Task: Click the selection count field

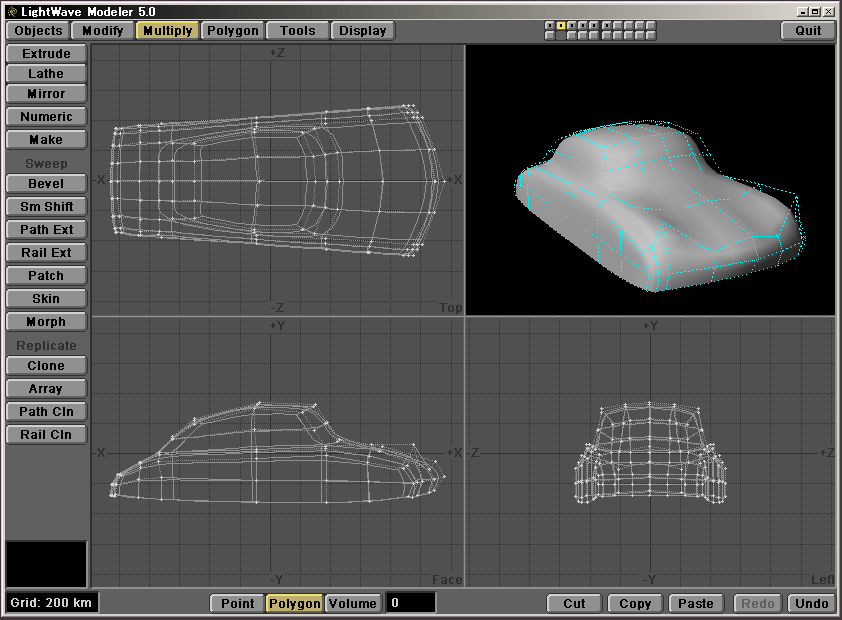Action: (411, 603)
